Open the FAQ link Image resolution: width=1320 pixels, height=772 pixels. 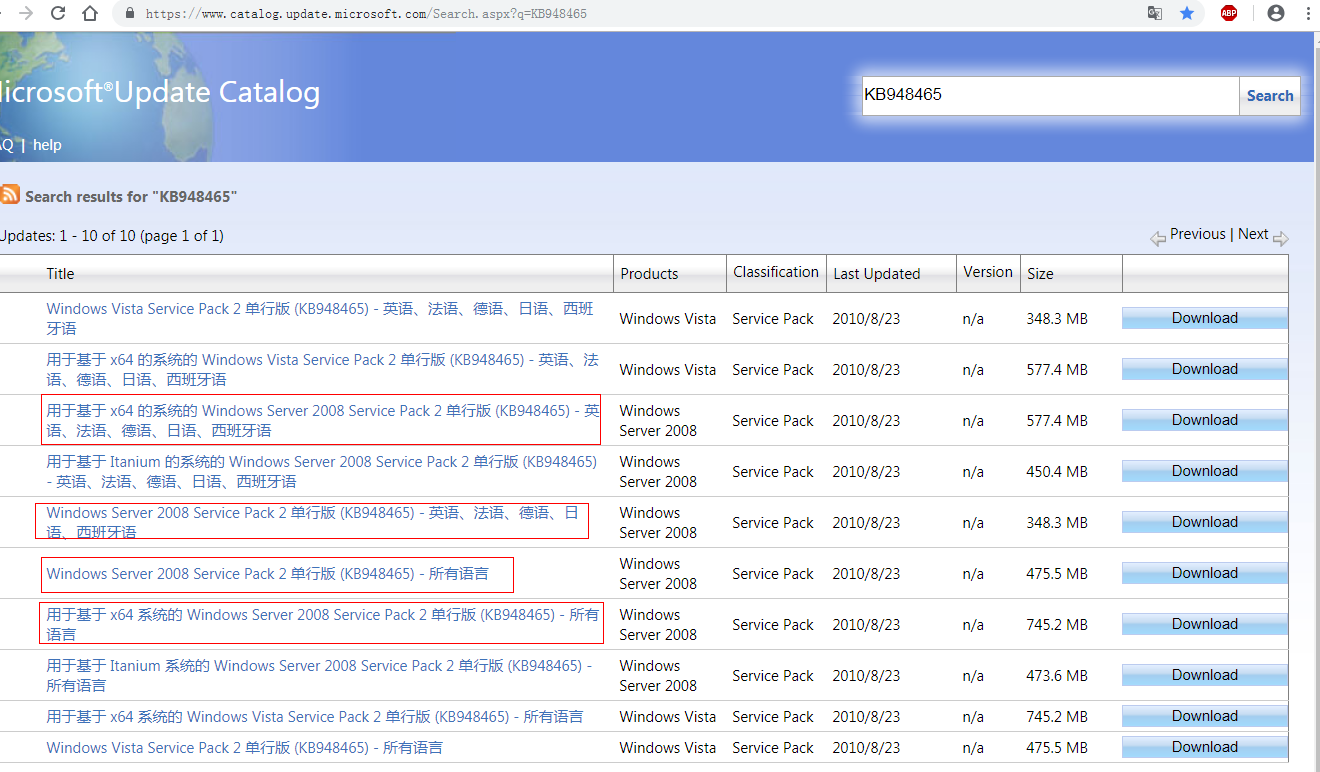coord(6,145)
